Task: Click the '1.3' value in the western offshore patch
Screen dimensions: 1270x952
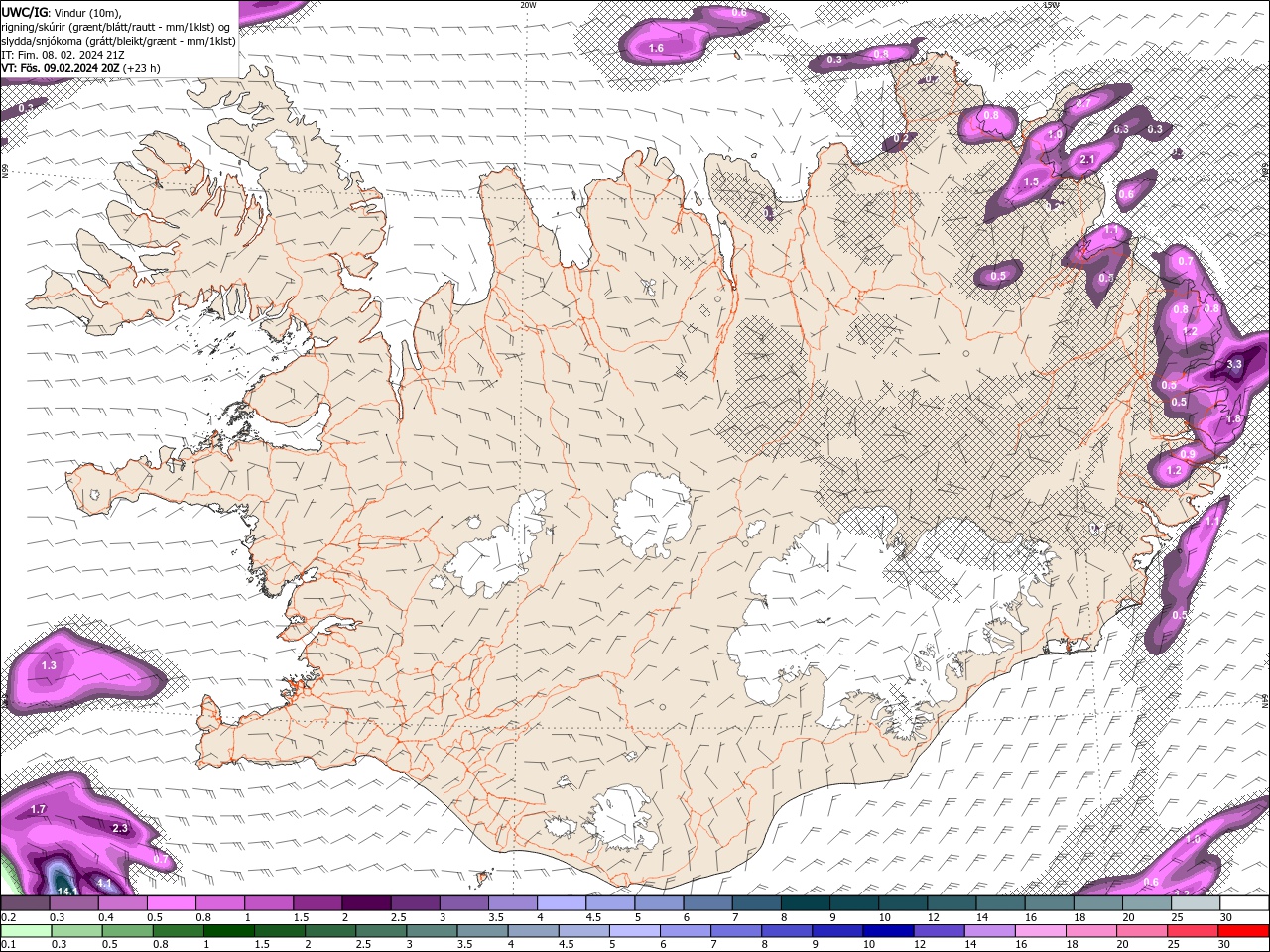Action: [49, 666]
